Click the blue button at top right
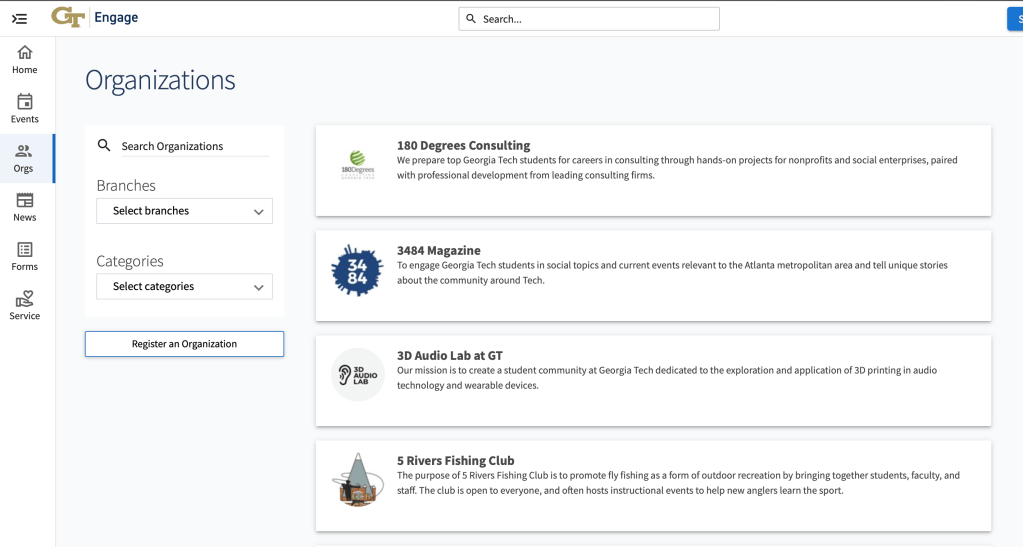The image size is (1023, 547). coord(1015,19)
